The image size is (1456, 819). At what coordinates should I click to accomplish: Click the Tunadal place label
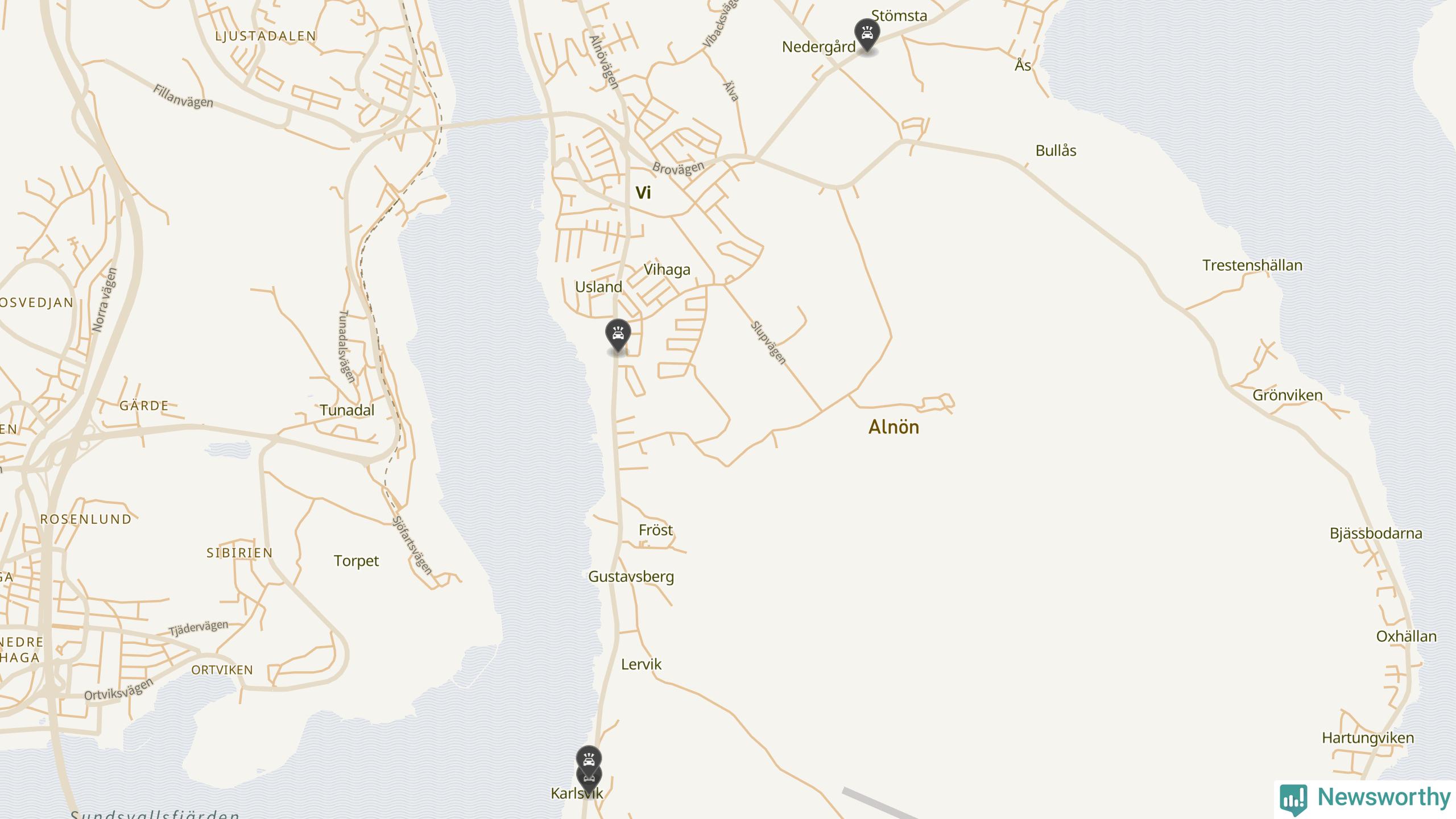tap(347, 410)
